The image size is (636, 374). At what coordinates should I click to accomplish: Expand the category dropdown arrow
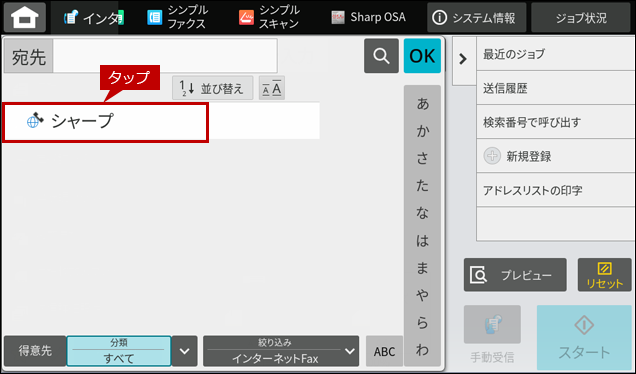pyautogui.click(x=185, y=351)
